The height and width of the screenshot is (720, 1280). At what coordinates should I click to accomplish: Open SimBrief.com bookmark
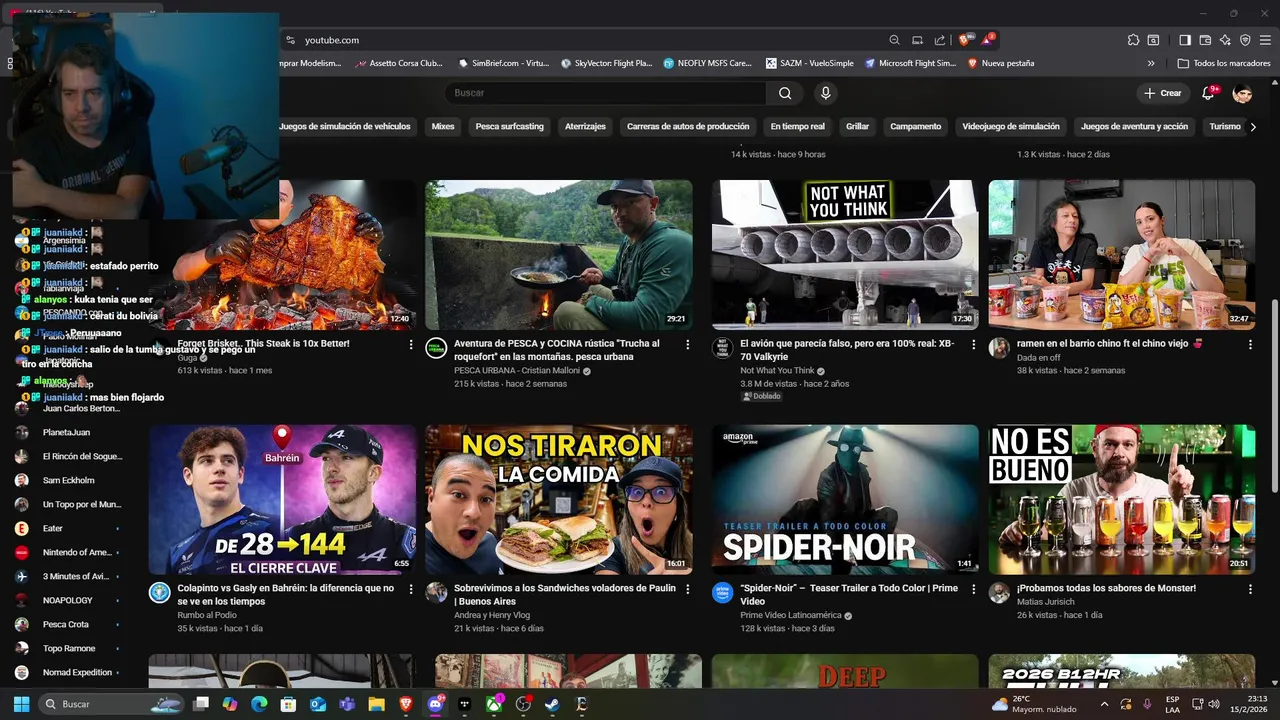point(503,63)
